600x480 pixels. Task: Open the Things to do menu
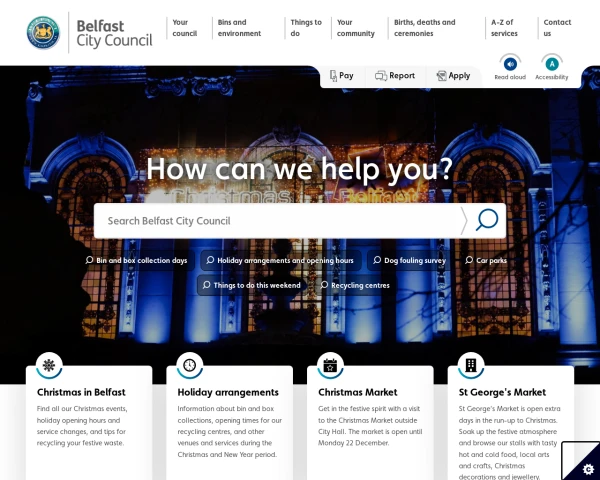coord(306,28)
